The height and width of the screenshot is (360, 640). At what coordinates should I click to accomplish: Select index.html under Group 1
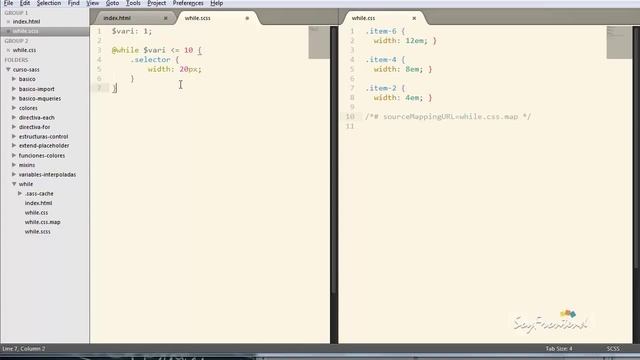(27, 22)
